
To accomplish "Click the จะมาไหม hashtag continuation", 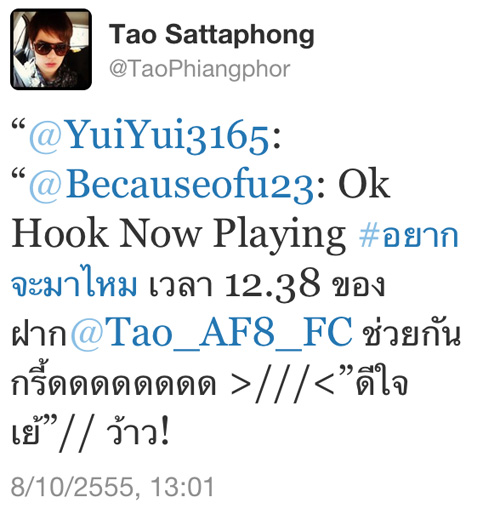I will click(x=74, y=284).
